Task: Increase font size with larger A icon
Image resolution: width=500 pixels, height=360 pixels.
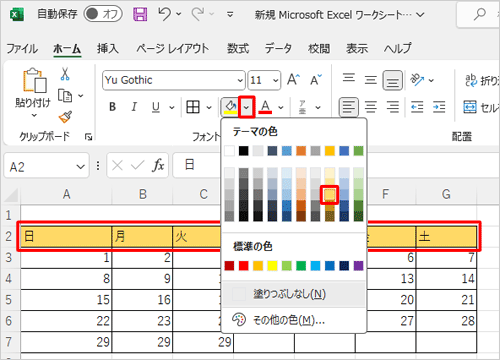Action: click(x=293, y=80)
